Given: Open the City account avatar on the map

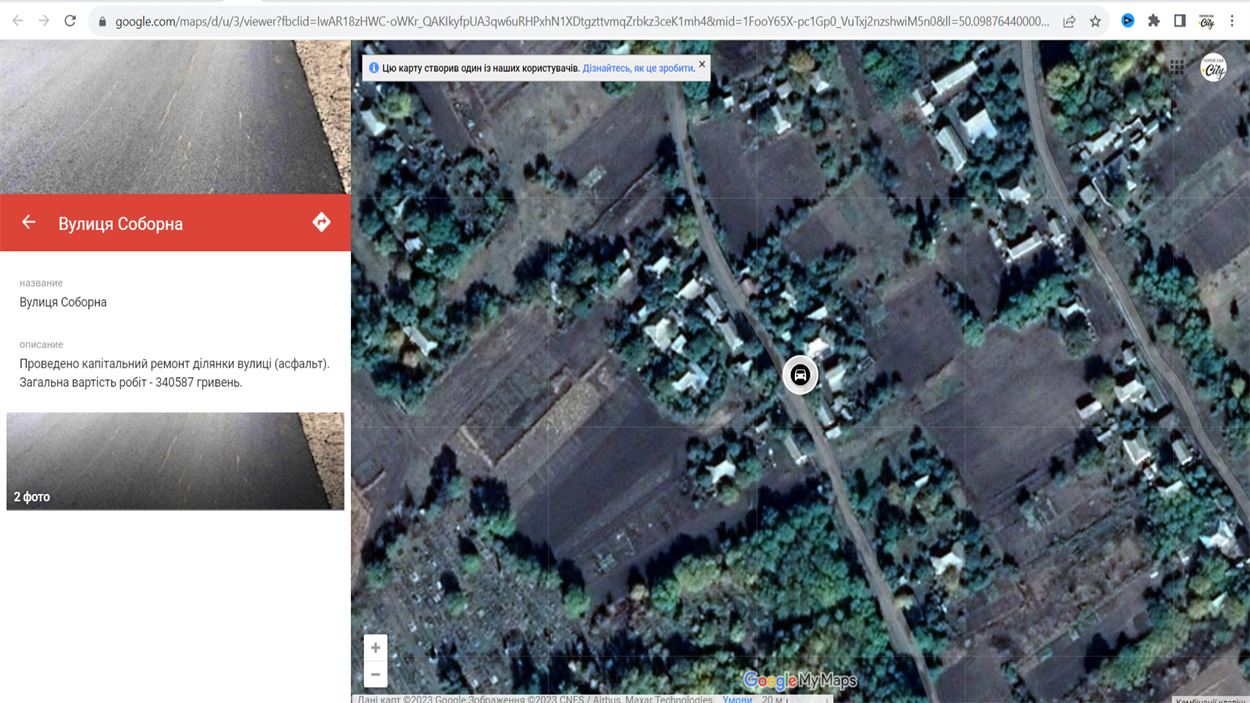Looking at the screenshot, I should [x=1214, y=67].
